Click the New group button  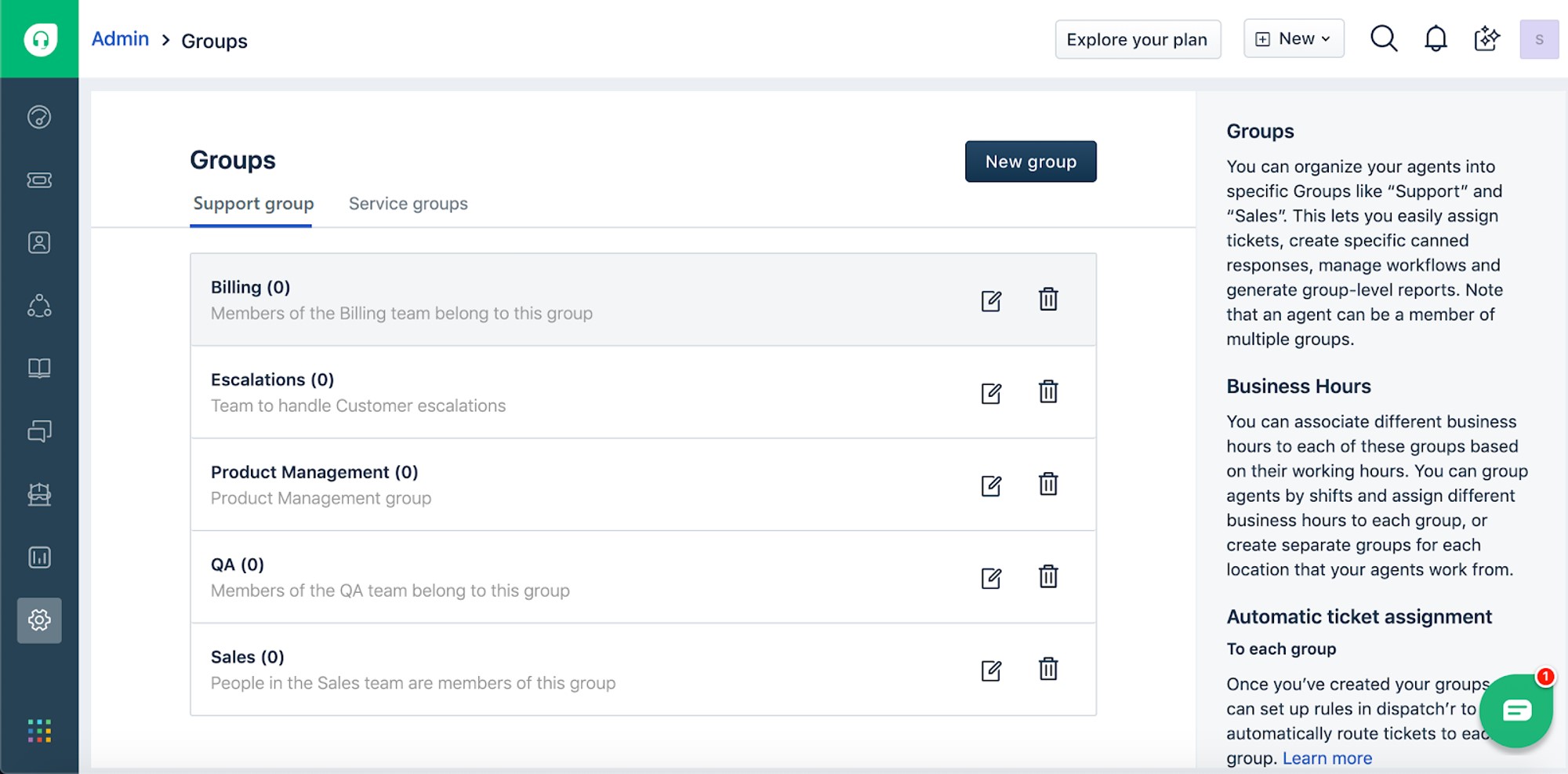[1030, 162]
